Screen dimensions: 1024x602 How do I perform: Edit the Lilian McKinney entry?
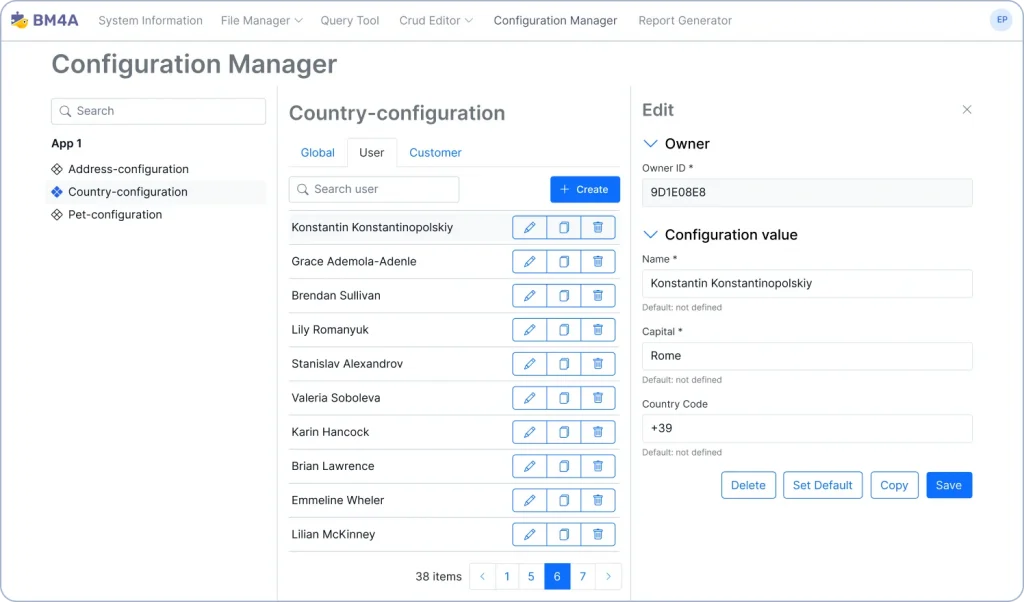tap(529, 534)
